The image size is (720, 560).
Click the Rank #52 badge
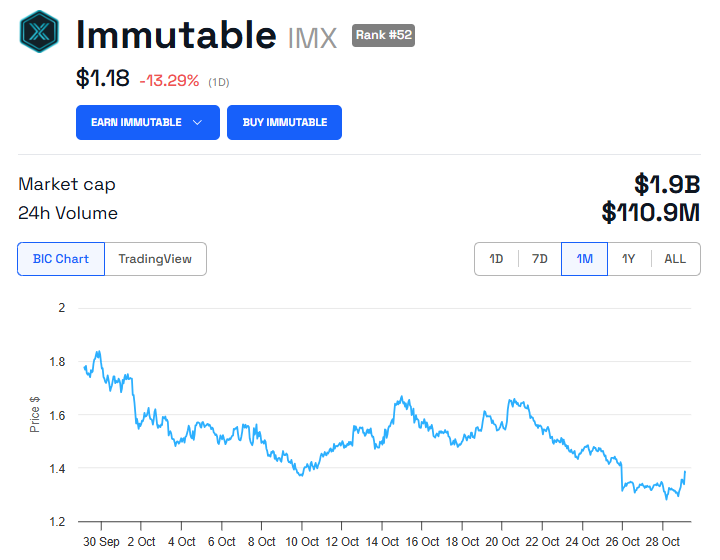(x=383, y=36)
